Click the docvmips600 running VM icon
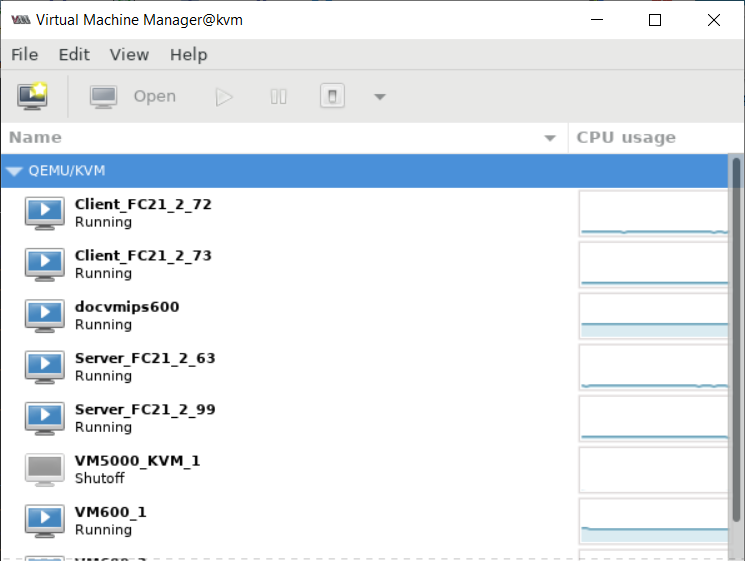745x561 pixels. (45, 316)
